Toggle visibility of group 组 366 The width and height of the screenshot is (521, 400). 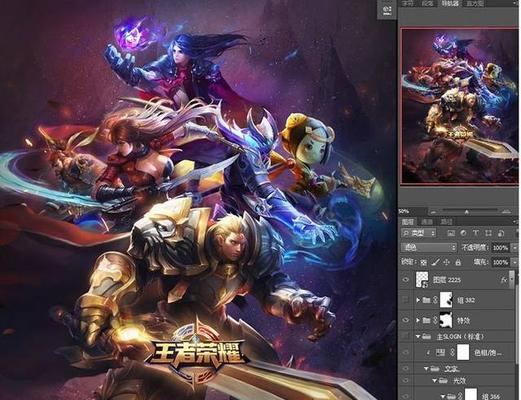pyautogui.click(x=406, y=396)
